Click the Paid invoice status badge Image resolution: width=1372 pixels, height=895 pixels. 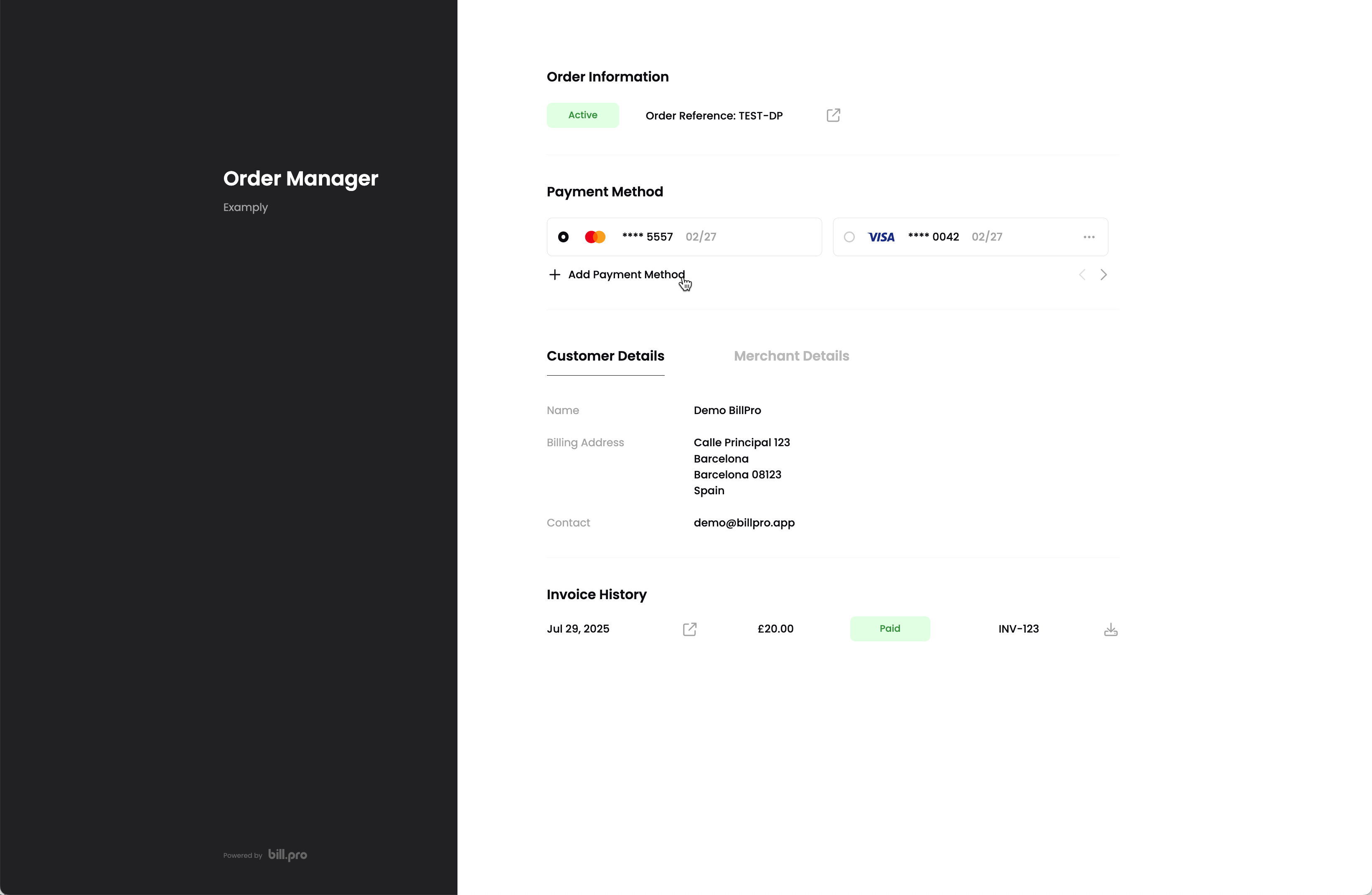pyautogui.click(x=889, y=628)
